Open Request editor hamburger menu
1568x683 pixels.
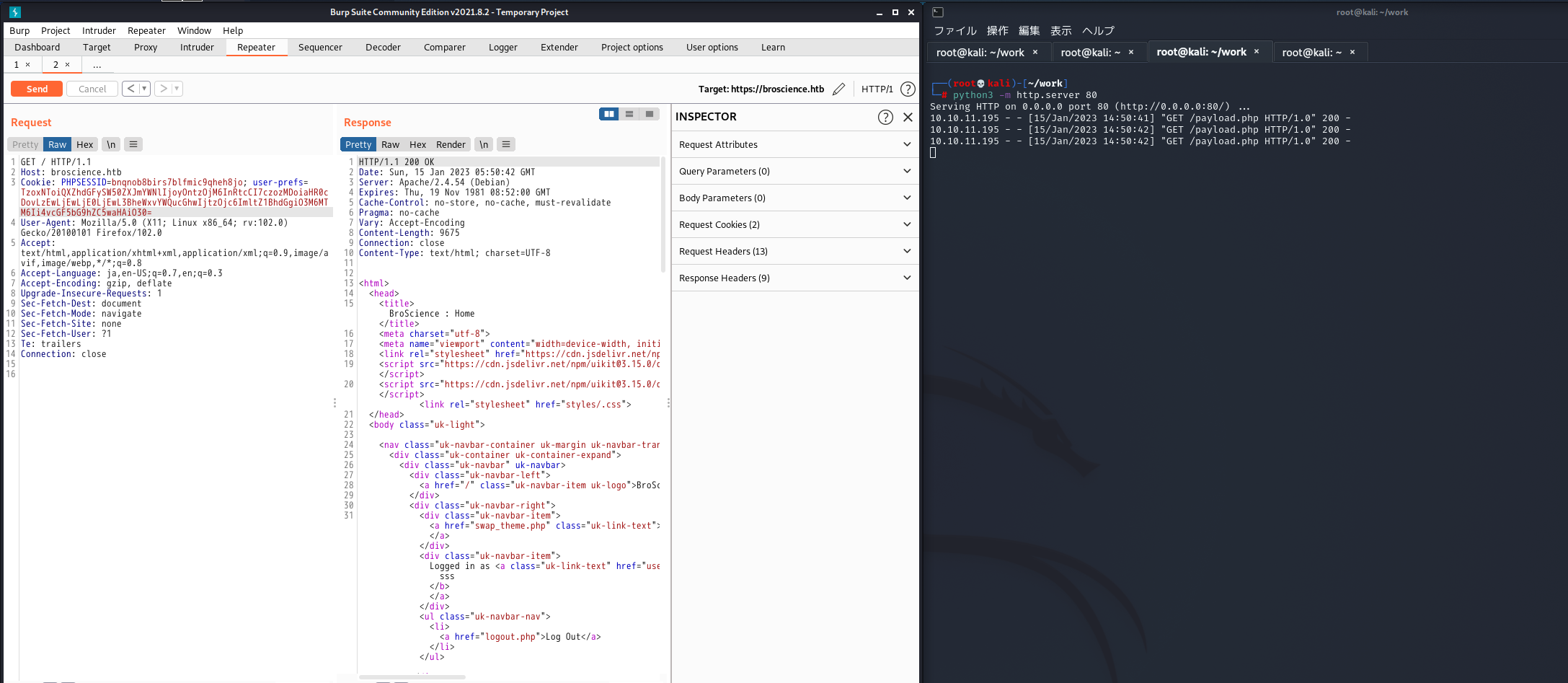(133, 144)
